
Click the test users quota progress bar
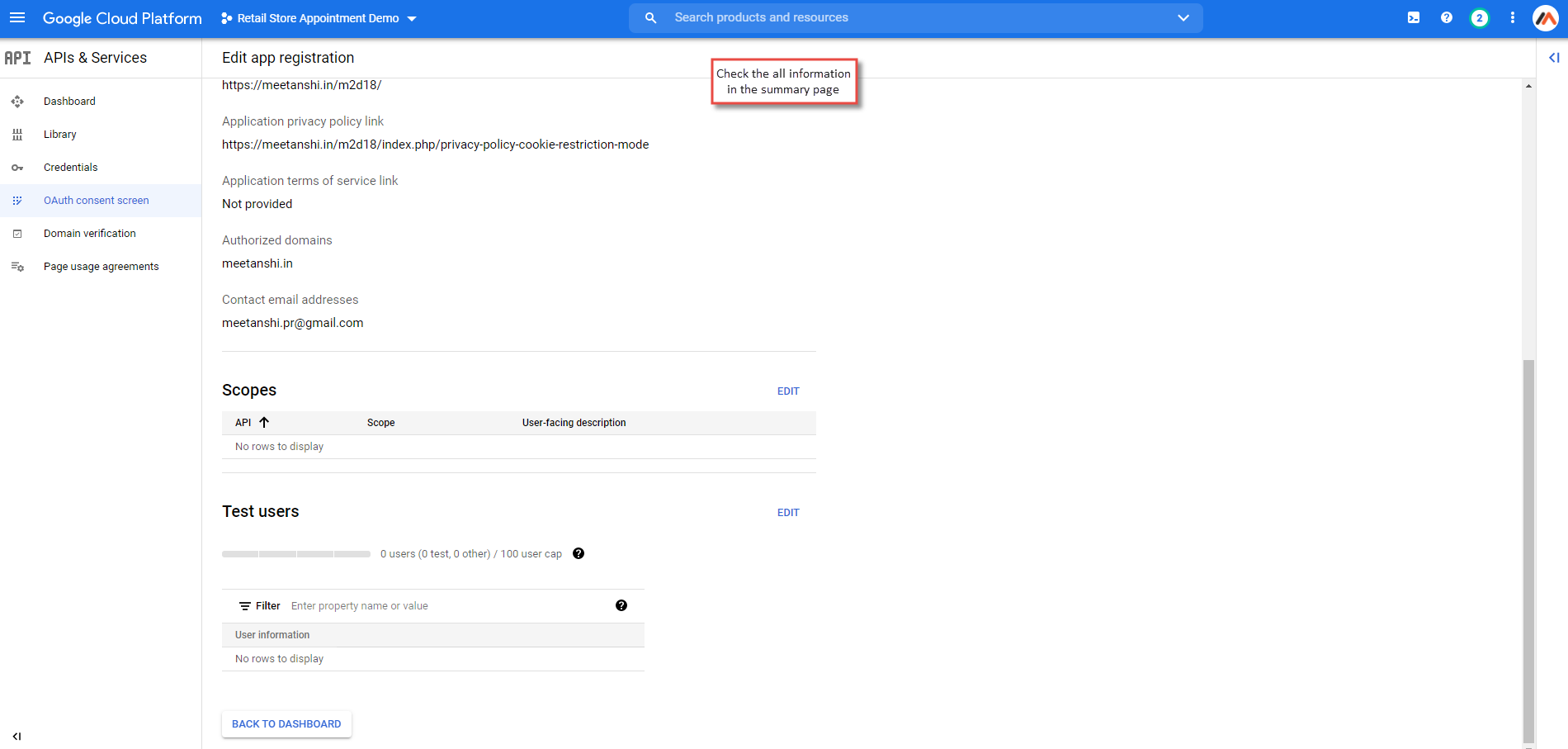[x=296, y=554]
